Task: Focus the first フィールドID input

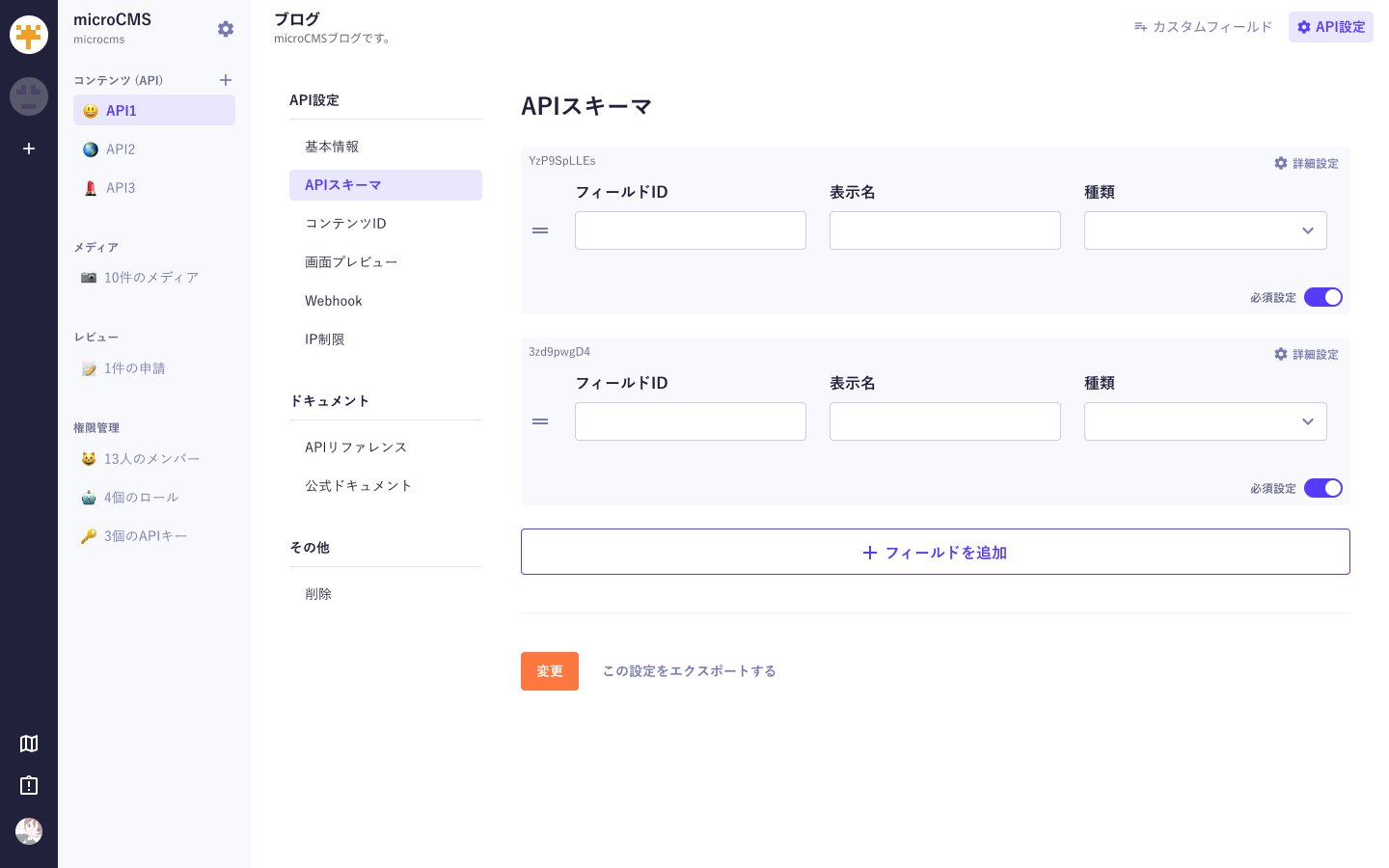Action: pos(690,231)
